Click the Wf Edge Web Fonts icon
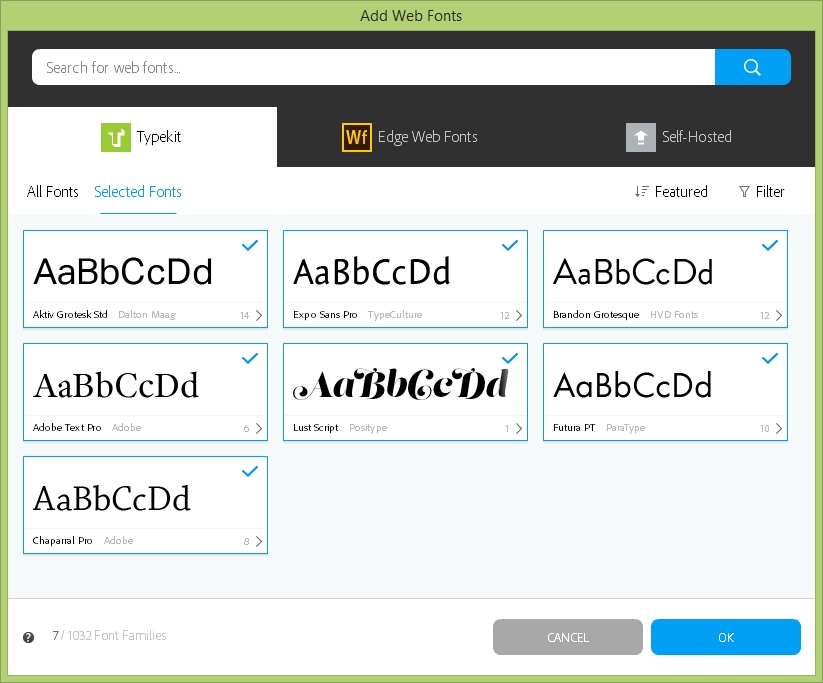 pyautogui.click(x=357, y=137)
